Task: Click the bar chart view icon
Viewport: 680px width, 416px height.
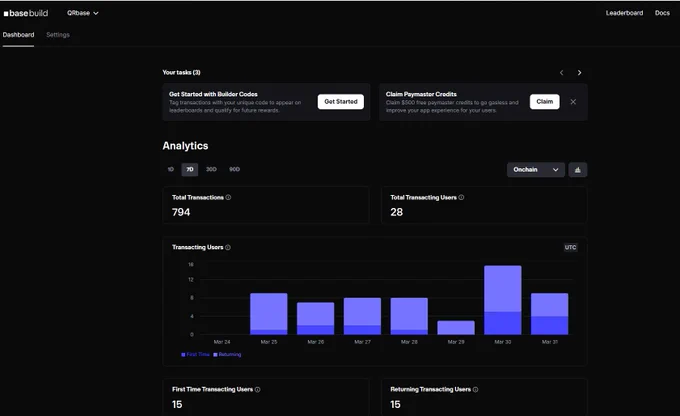Action: pyautogui.click(x=577, y=170)
